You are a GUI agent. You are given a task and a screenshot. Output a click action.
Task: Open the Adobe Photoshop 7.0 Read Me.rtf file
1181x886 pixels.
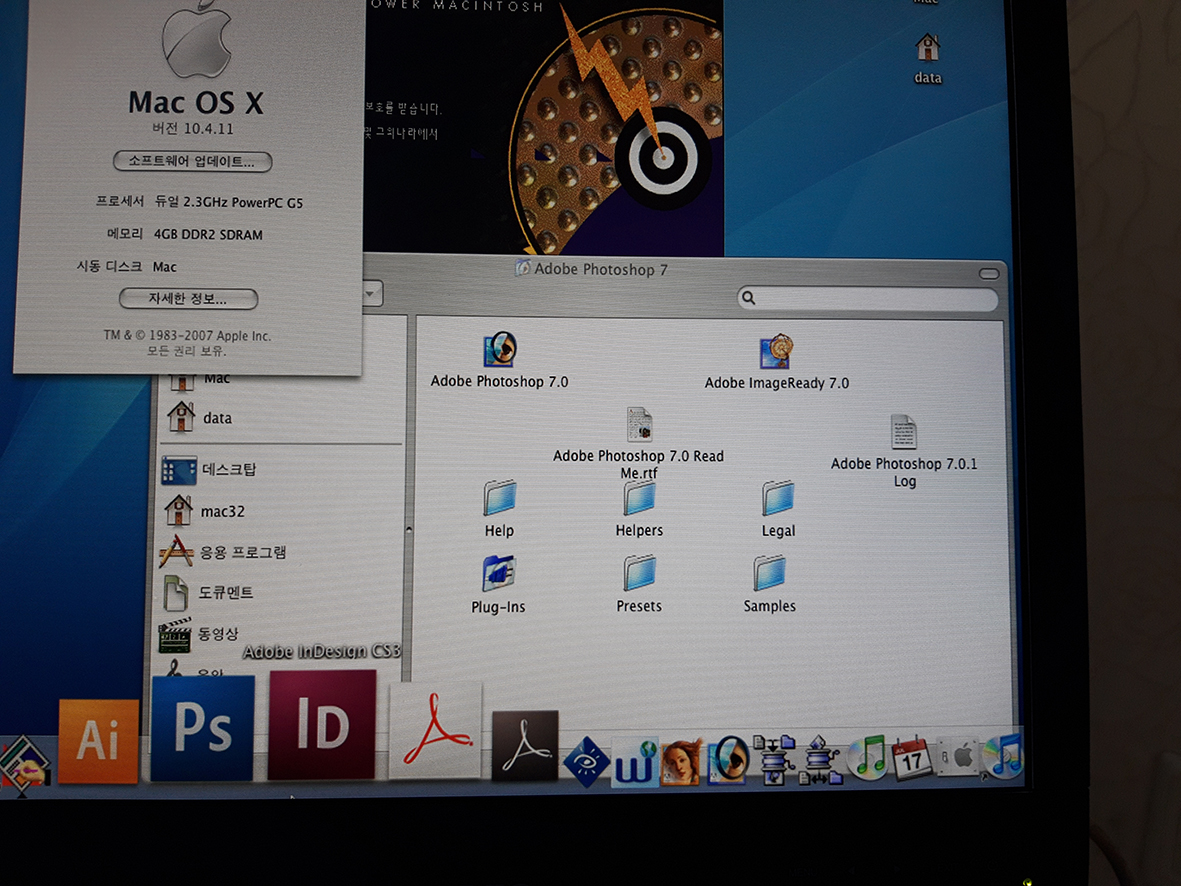click(639, 425)
